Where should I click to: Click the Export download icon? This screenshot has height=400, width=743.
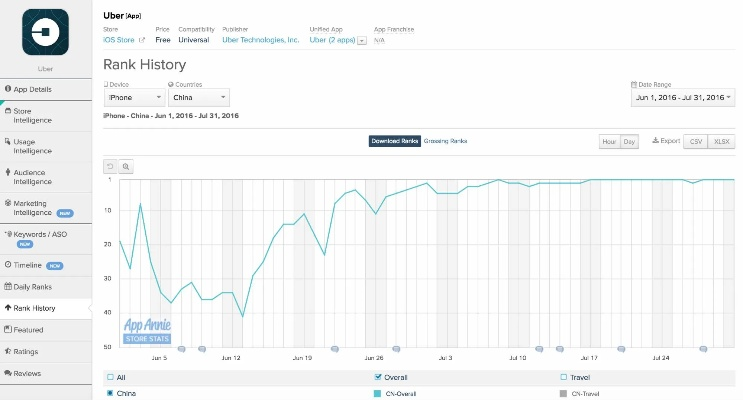[x=654, y=141]
